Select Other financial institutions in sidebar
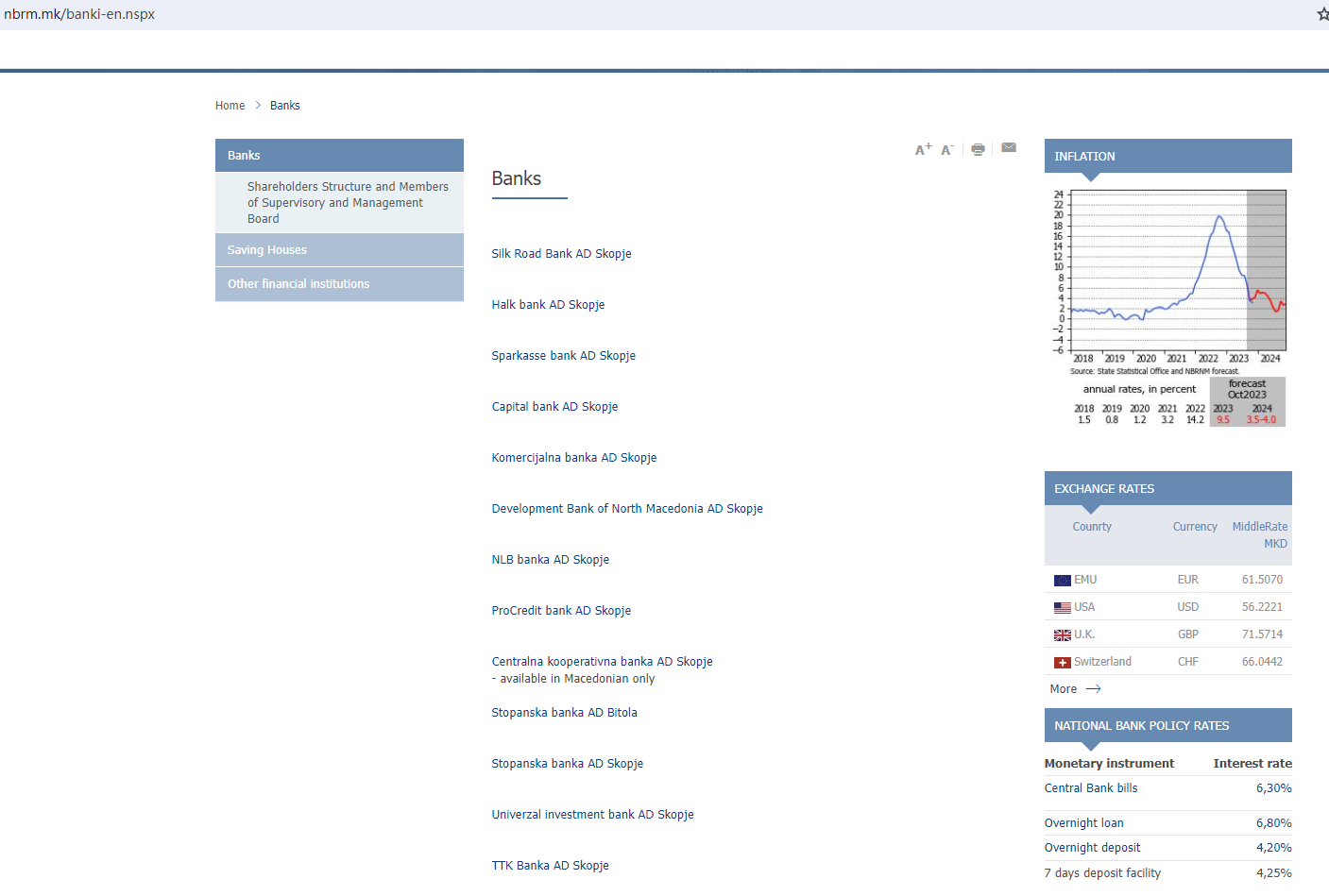Image resolution: width=1329 pixels, height=896 pixels. [298, 284]
